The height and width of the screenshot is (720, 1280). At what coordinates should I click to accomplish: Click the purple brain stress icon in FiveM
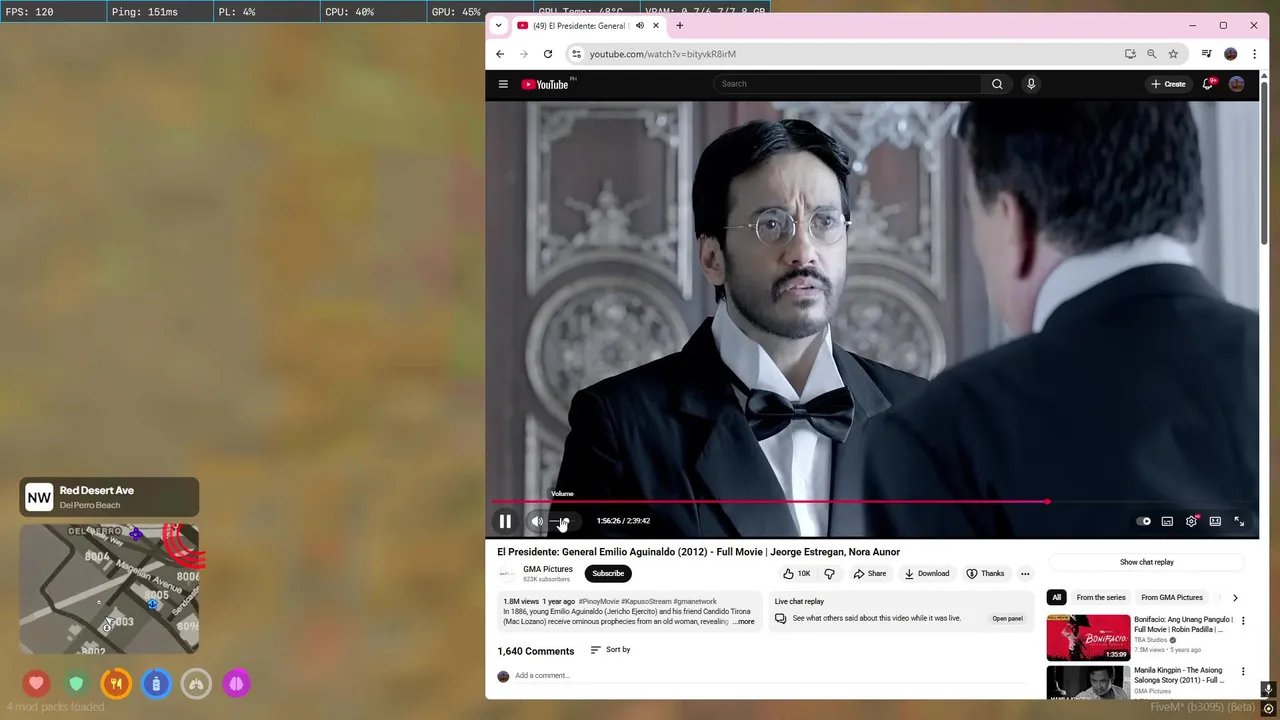point(236,684)
